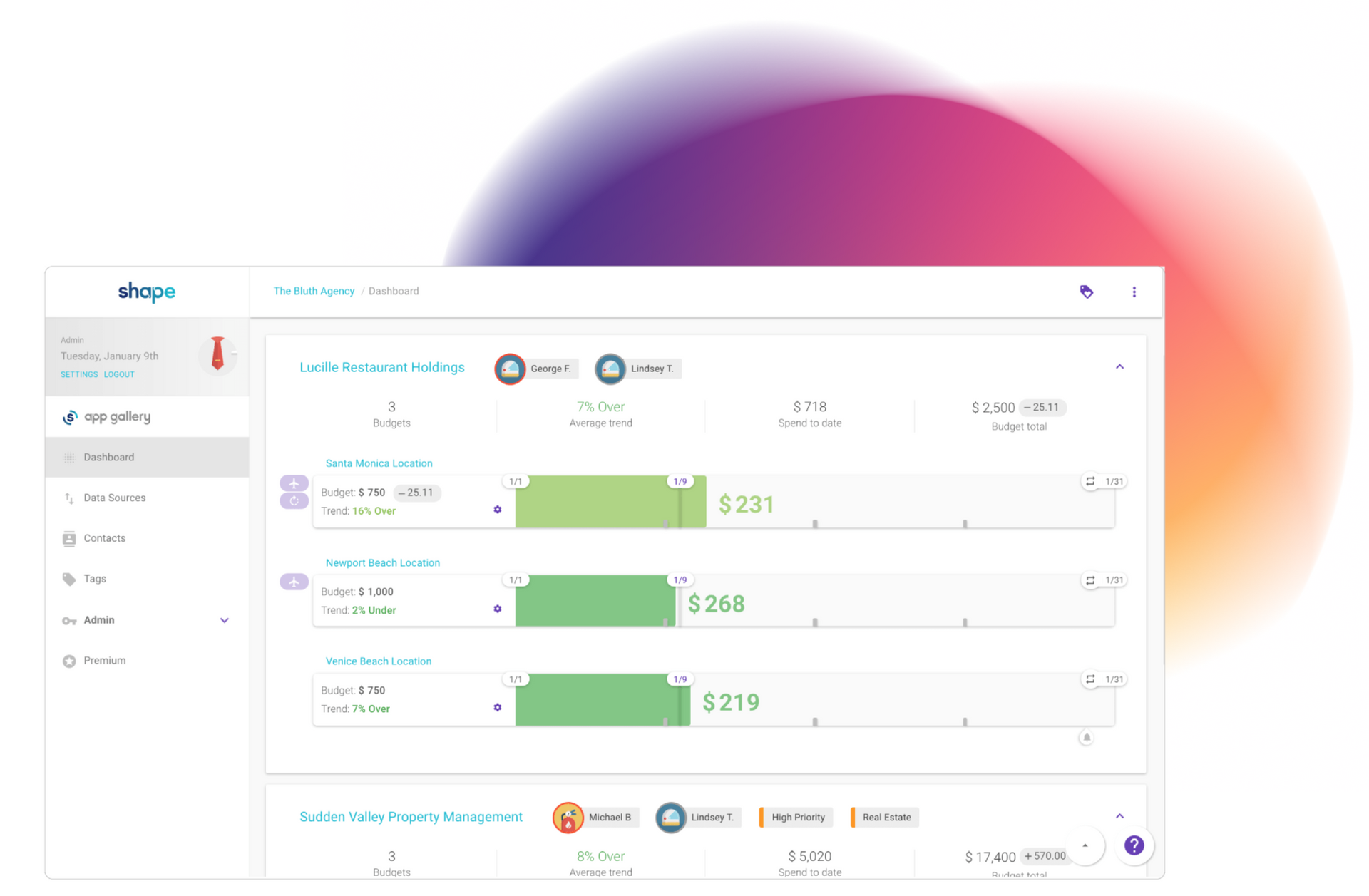Collapse Lucille Restaurant Holdings card
Screen dimensions: 1369x896
tap(1119, 366)
